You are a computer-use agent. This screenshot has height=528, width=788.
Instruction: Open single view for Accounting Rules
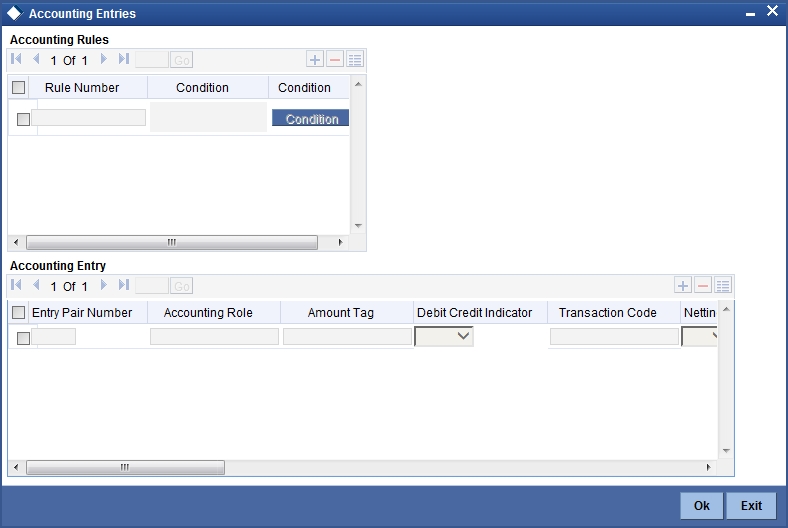pyautogui.click(x=355, y=59)
